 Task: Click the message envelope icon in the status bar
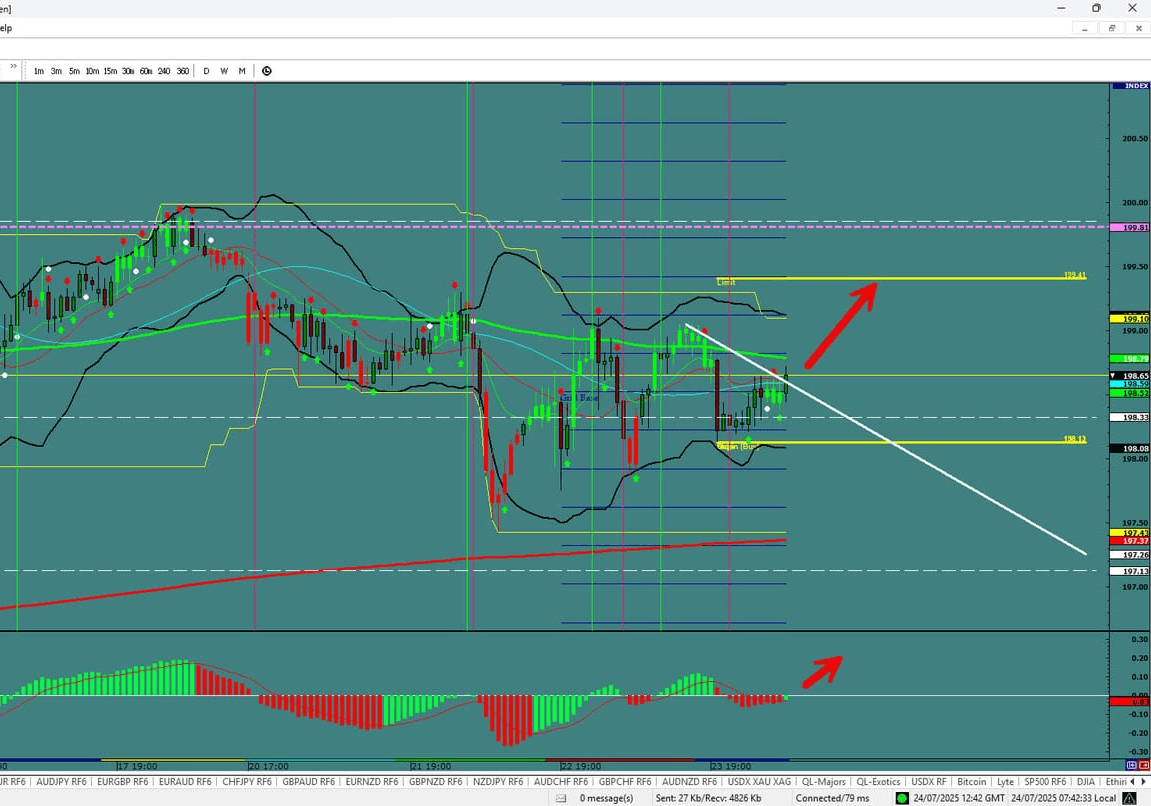[563, 798]
